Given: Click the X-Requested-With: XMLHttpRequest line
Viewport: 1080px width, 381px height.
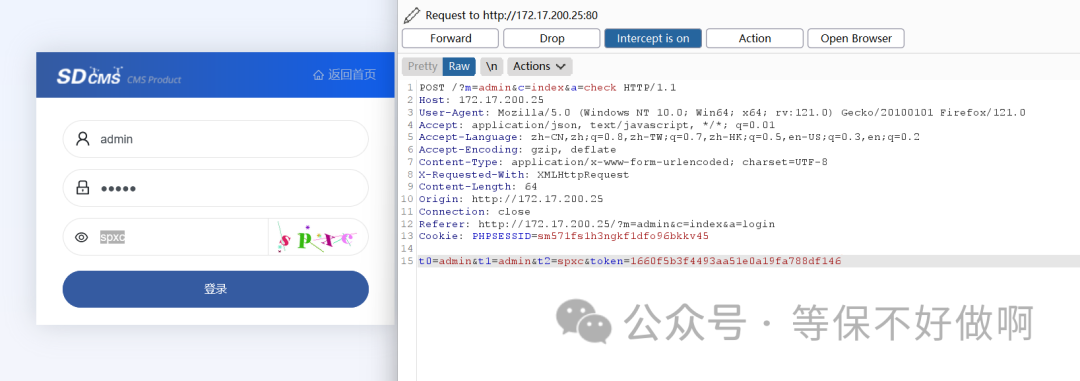Looking at the screenshot, I should [x=523, y=174].
